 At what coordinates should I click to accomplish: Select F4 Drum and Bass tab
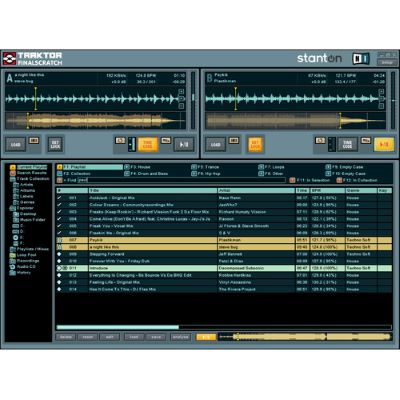(x=146, y=174)
